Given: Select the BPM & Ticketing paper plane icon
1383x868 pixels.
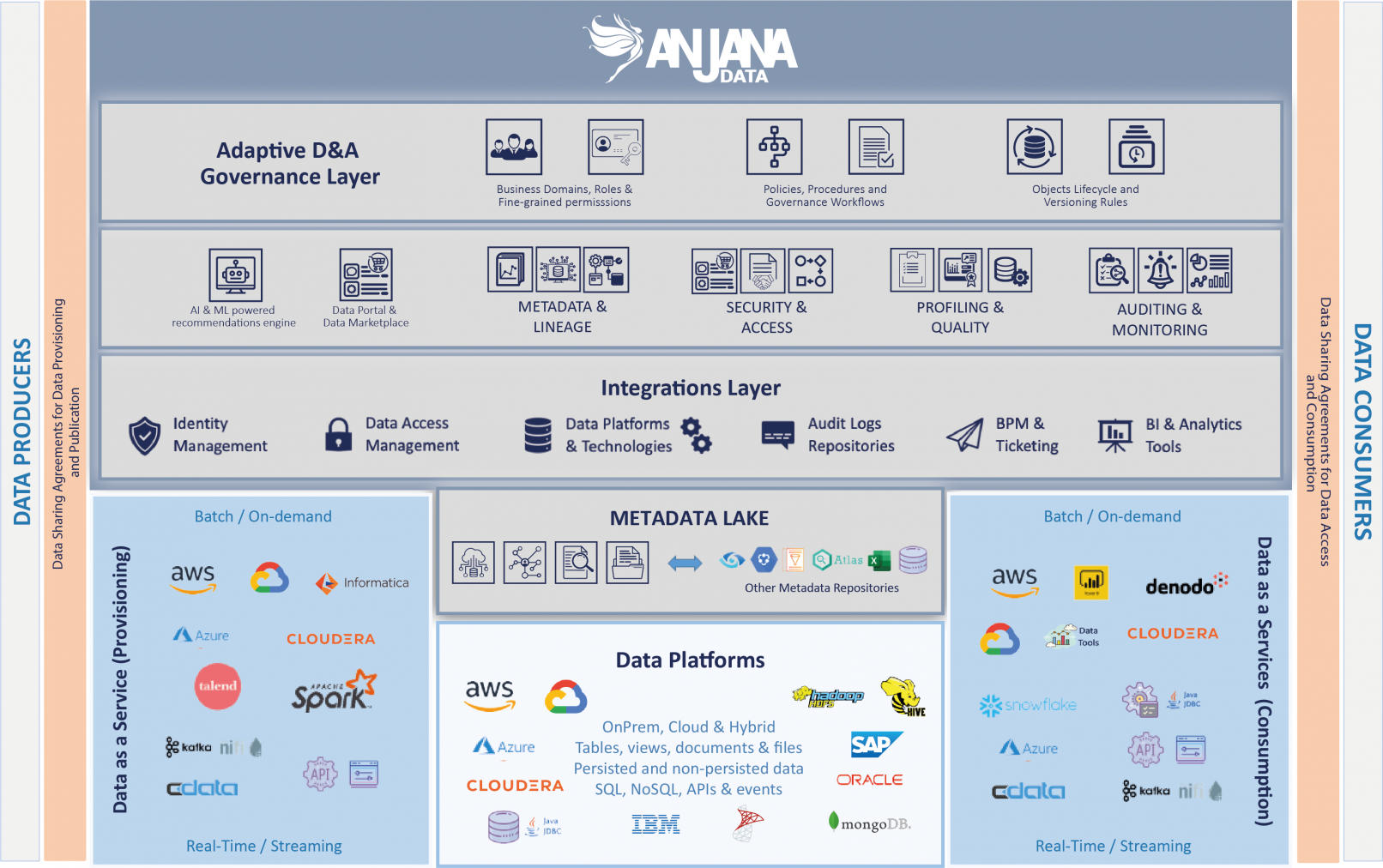Looking at the screenshot, I should click(x=965, y=435).
